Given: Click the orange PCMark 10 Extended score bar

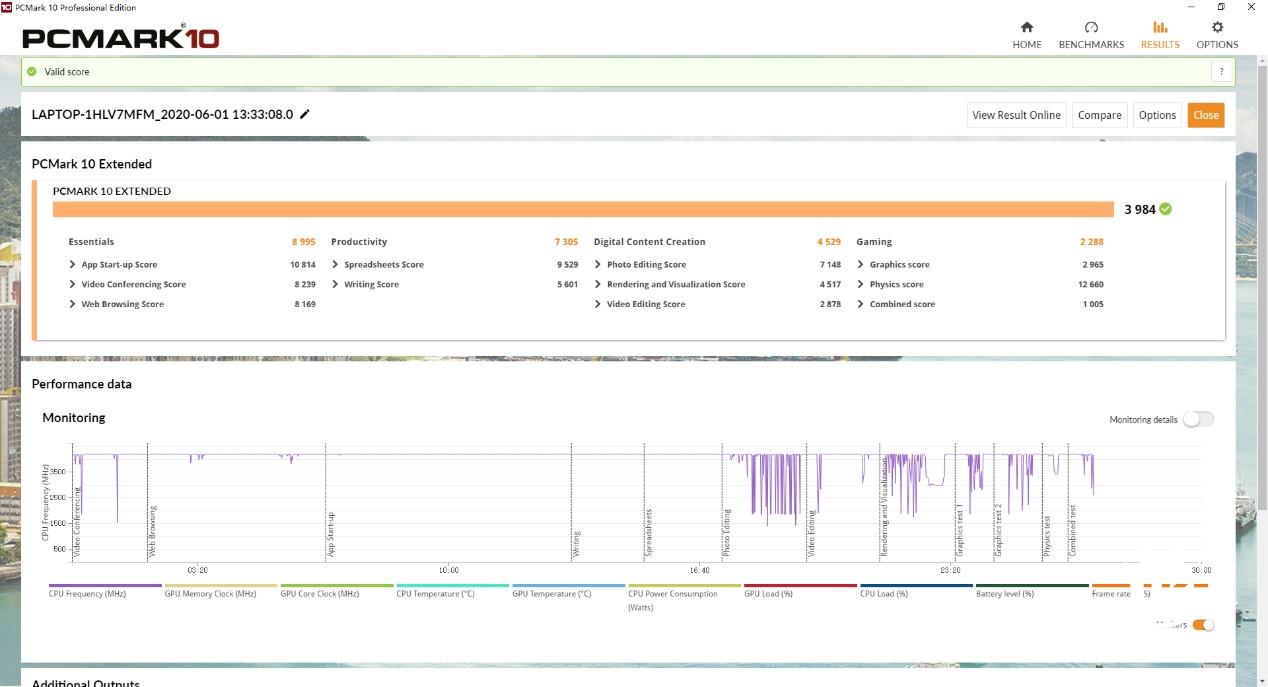Looking at the screenshot, I should tap(583, 209).
